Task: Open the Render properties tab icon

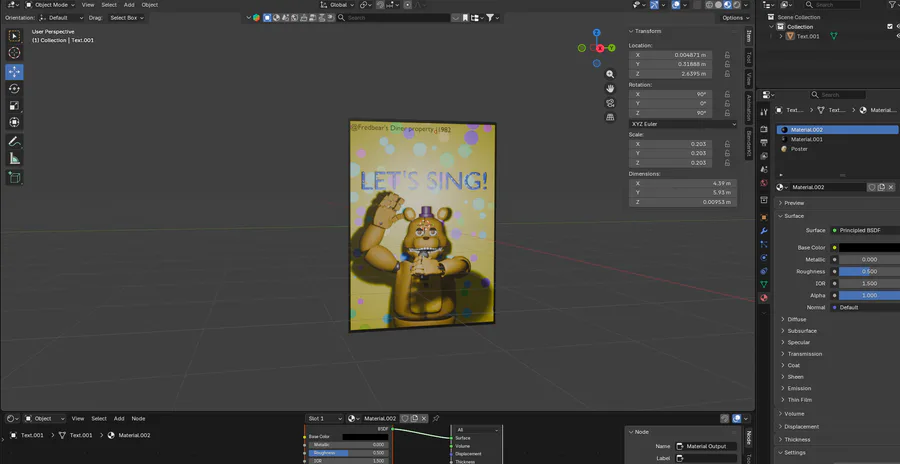Action: 764,129
